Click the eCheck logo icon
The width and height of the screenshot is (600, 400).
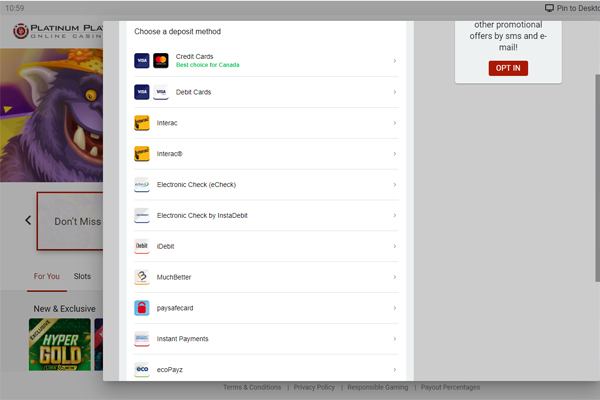pyautogui.click(x=142, y=184)
